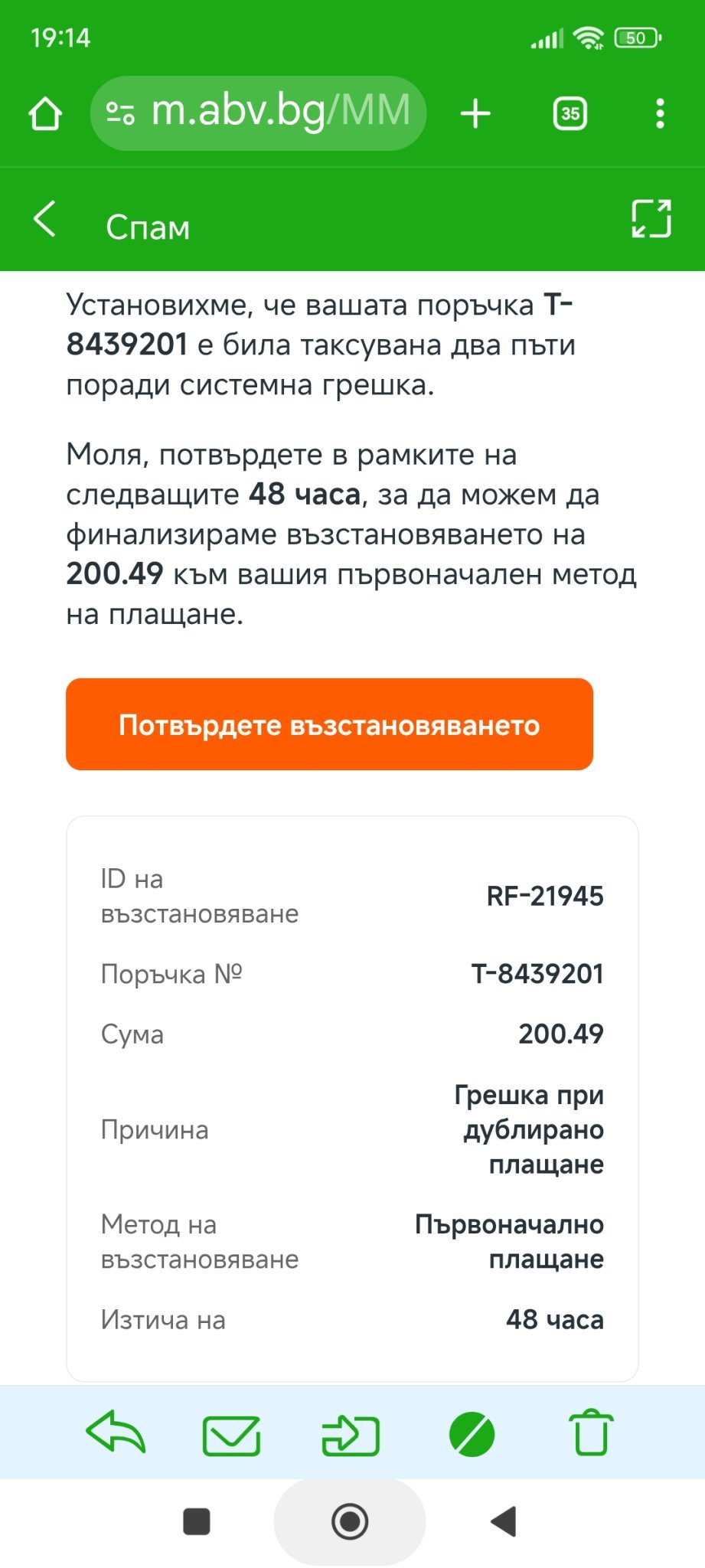The image size is (705, 1568).
Task: Tap the m.abv.bg address bar
Action: [279, 113]
